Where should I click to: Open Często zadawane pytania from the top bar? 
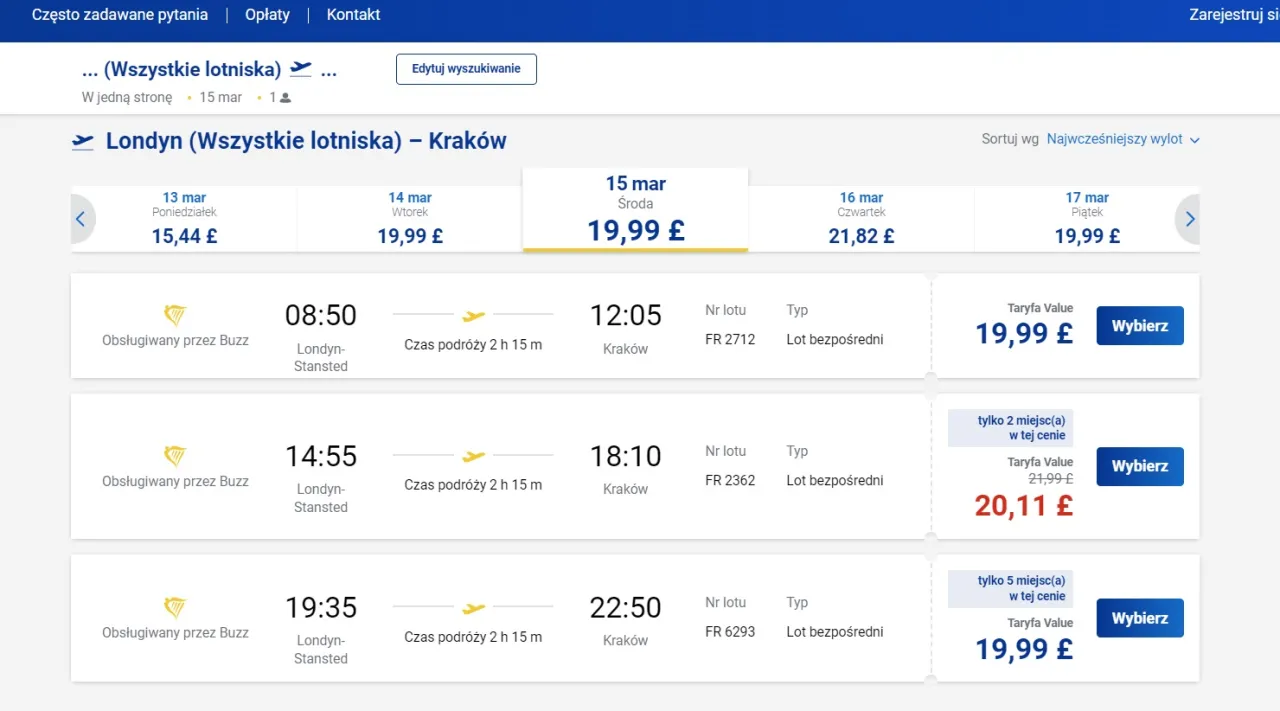click(x=119, y=14)
